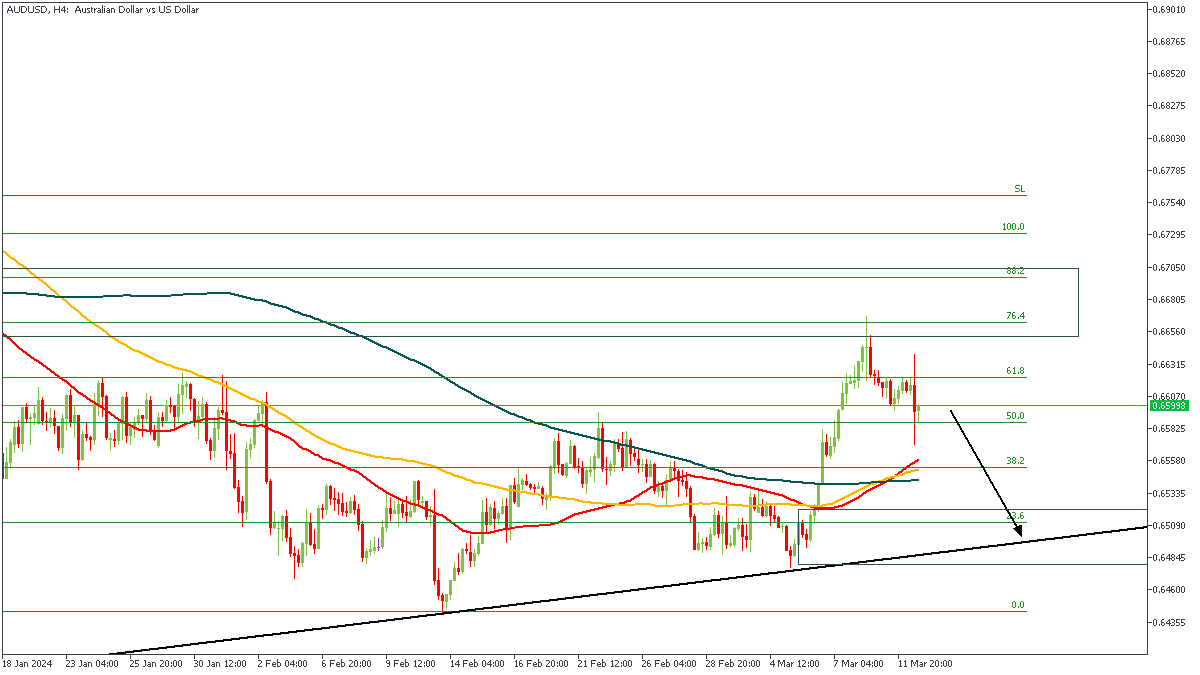Image resolution: width=1200 pixels, height=675 pixels.
Task: Select the 88.2 Fibonacci level label
Action: [1015, 271]
